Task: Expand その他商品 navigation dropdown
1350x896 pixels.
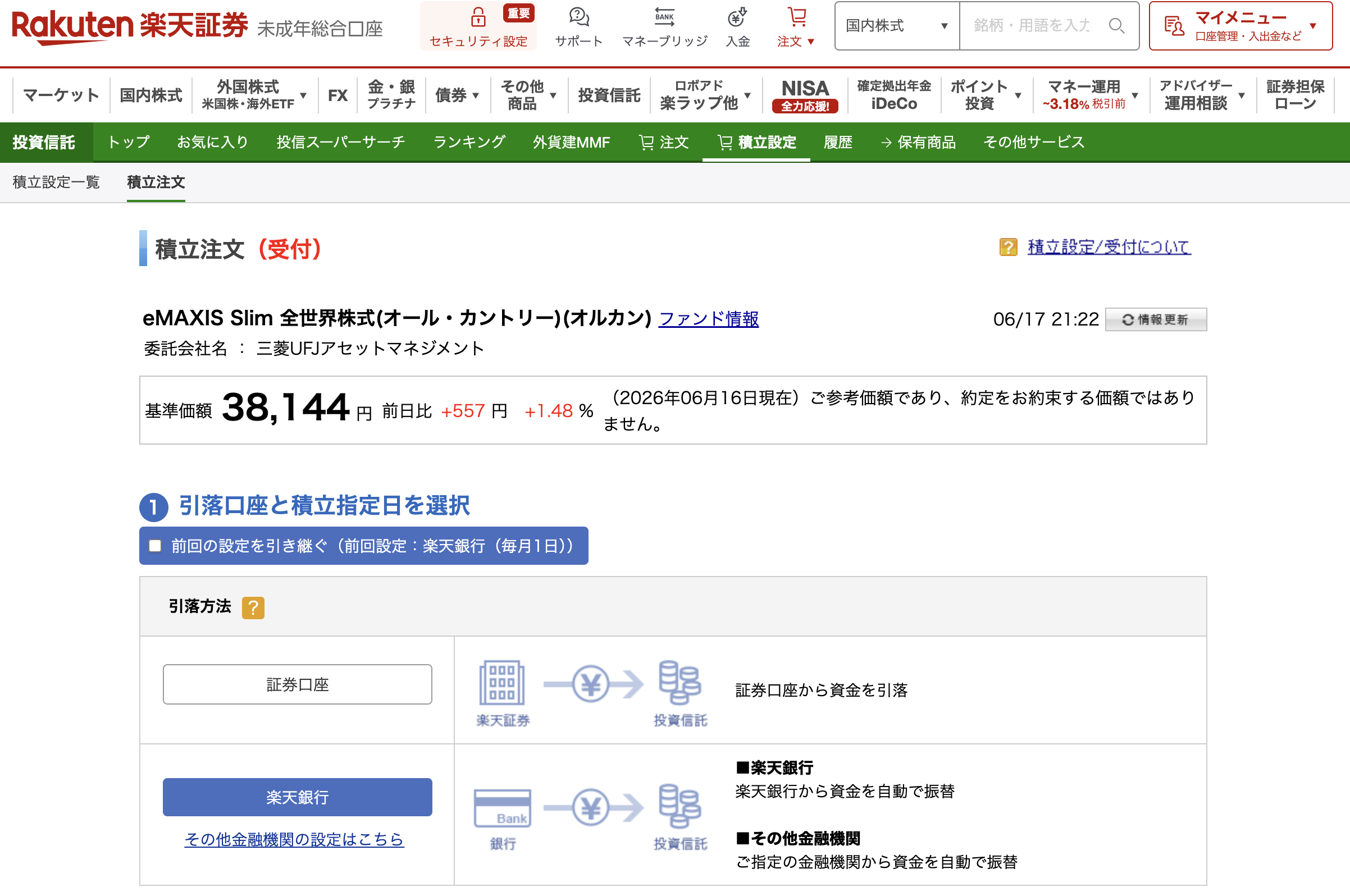Action: coord(553,95)
